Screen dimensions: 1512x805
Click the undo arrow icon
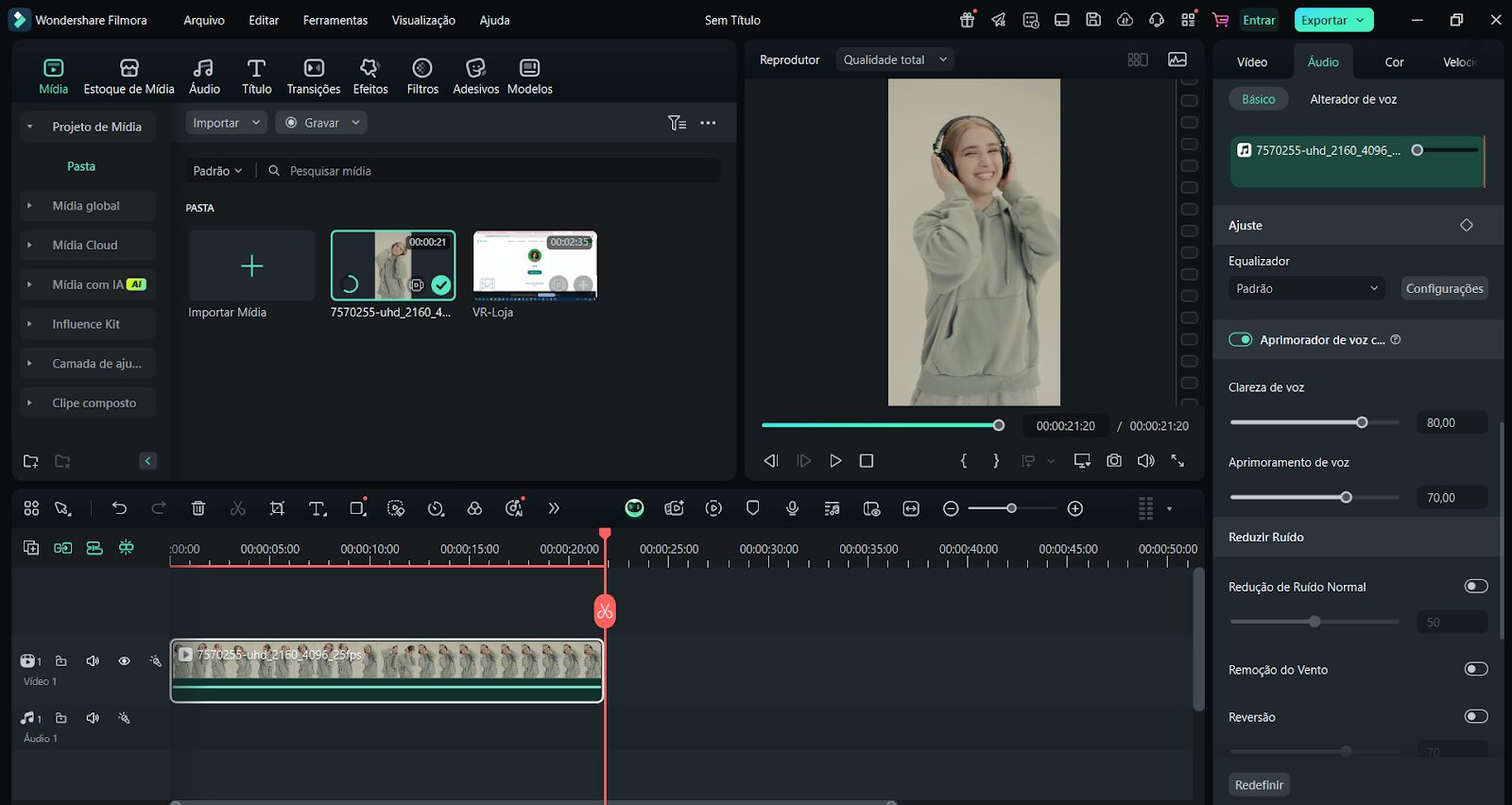point(119,508)
